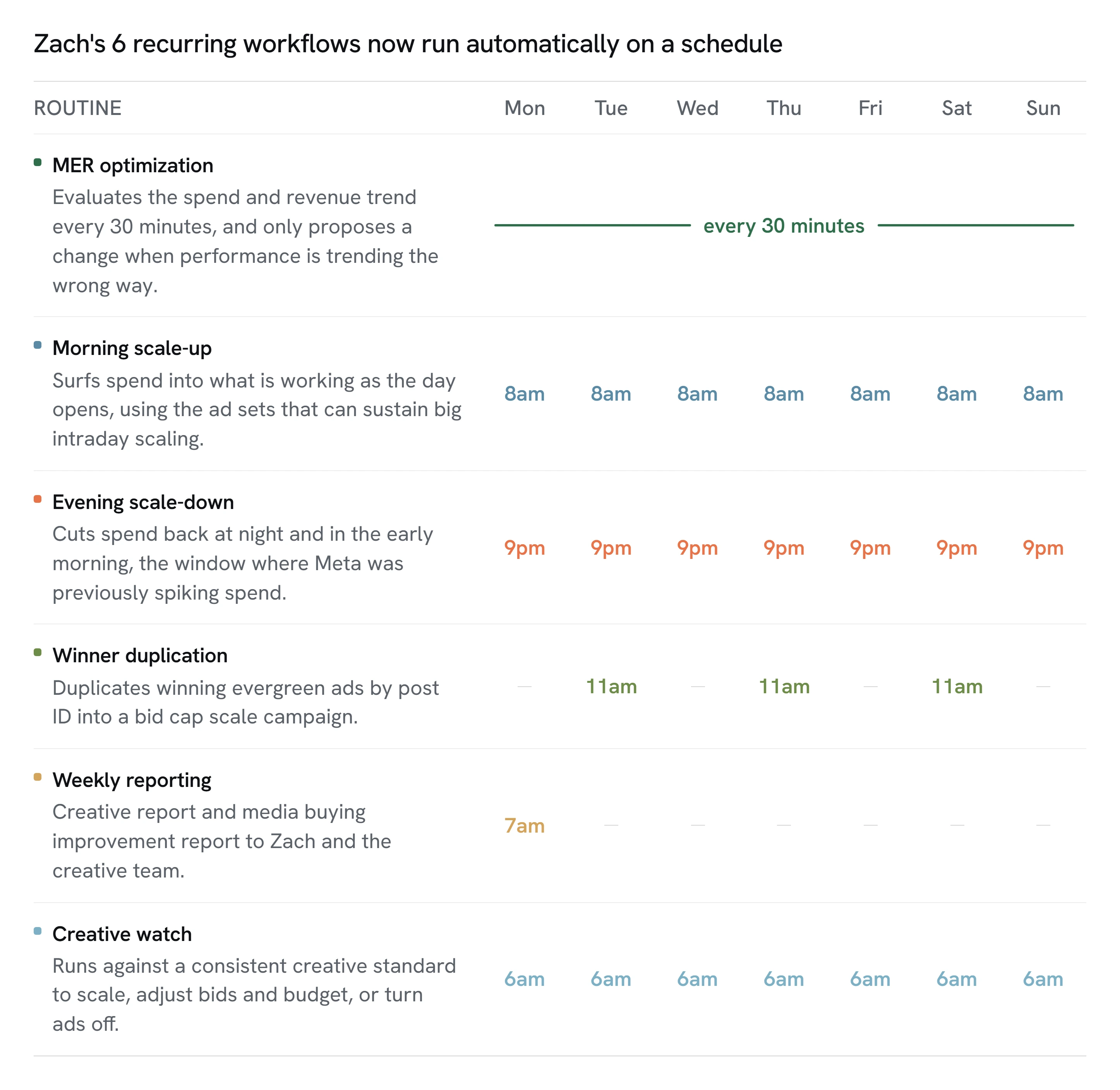Select the Saturday 11am Winner duplication slot
The width and height of the screenshot is (1120, 1090).
(x=957, y=686)
